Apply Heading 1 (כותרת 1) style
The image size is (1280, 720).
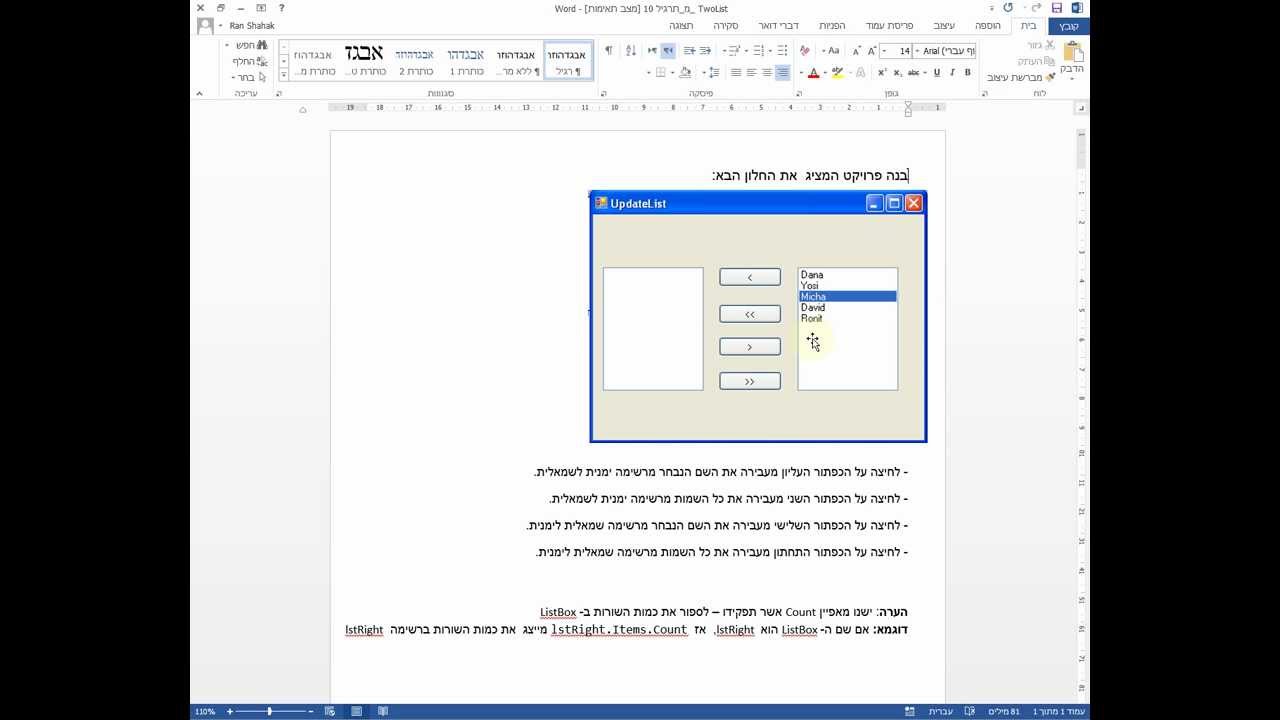(466, 60)
